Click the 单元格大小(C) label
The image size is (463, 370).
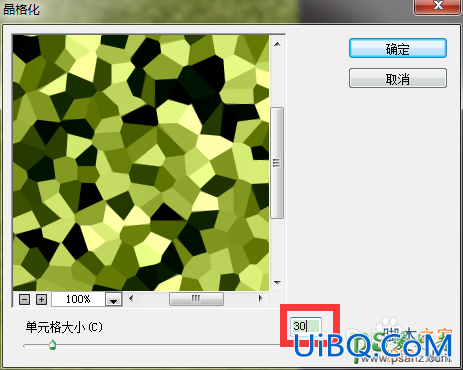tap(64, 327)
